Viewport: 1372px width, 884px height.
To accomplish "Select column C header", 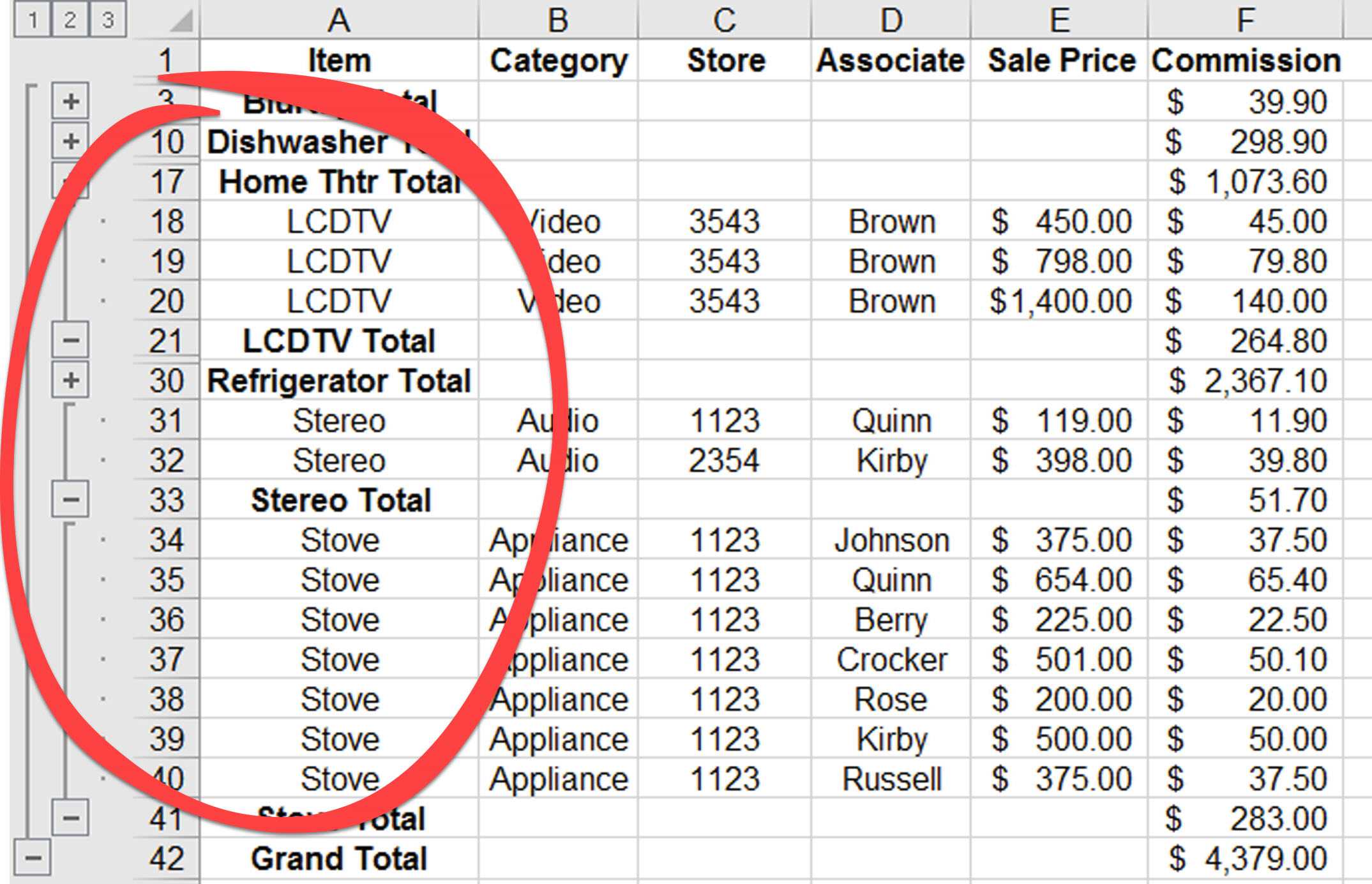I will [x=725, y=20].
